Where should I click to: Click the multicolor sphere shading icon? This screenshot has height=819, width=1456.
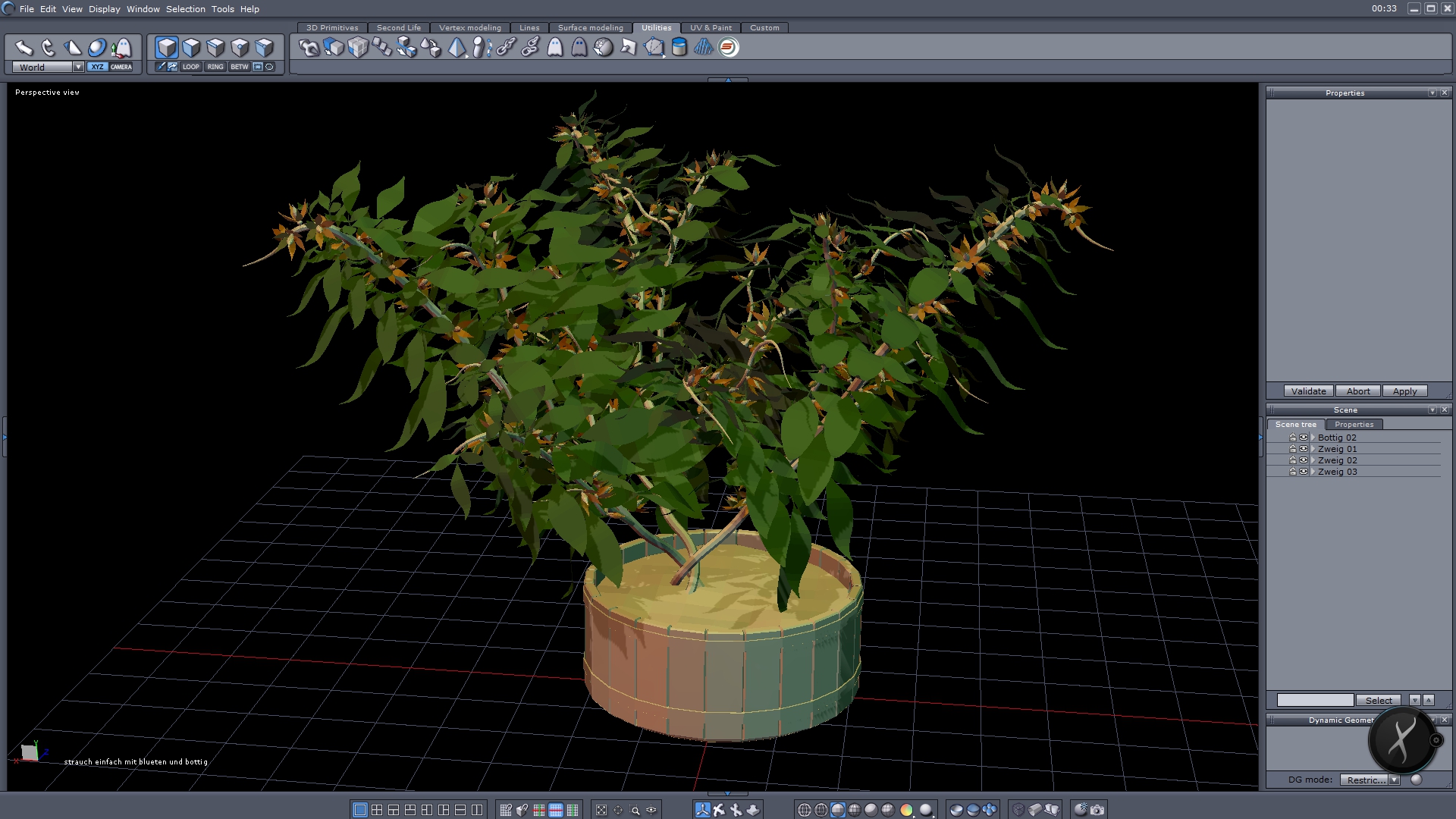click(906, 810)
